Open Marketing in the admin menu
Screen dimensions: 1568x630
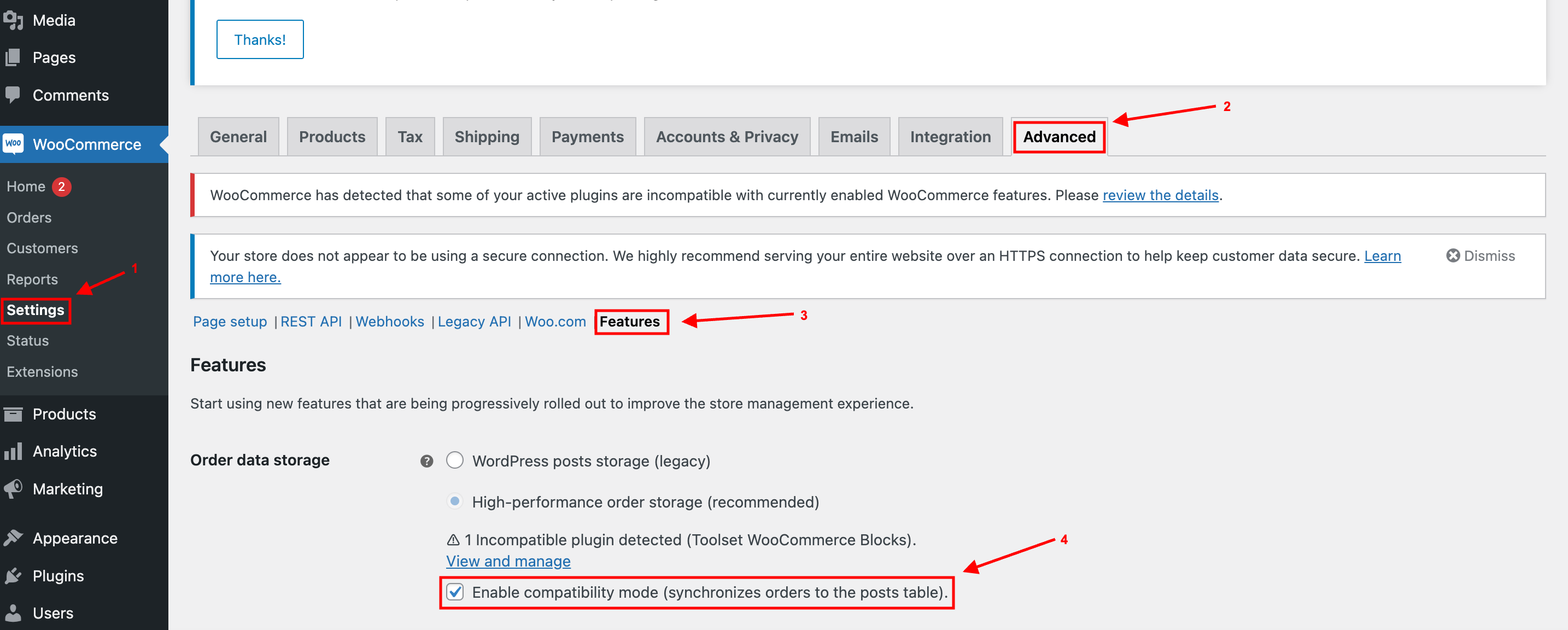(84, 489)
